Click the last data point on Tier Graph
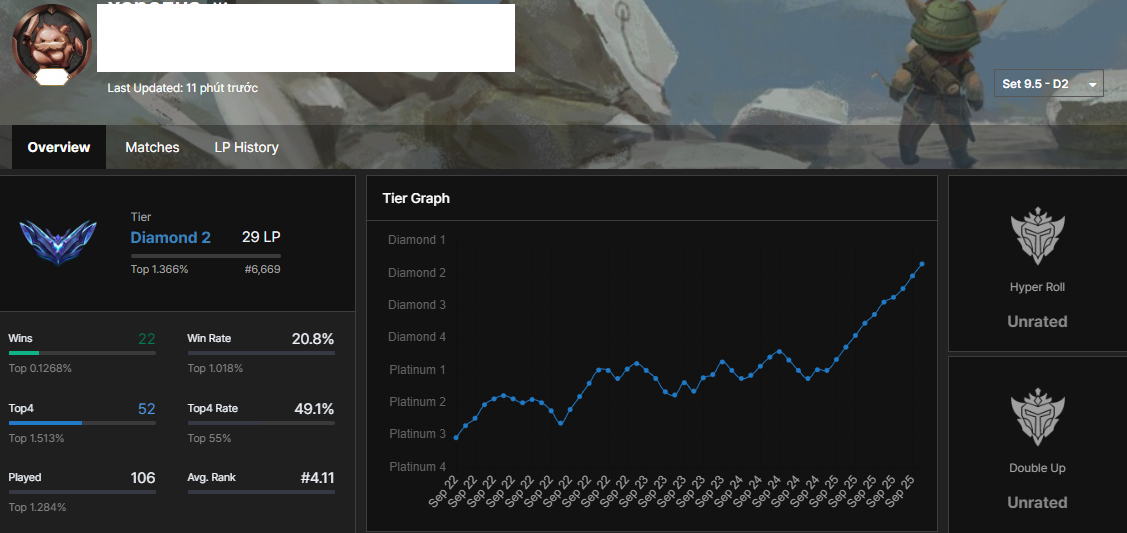The image size is (1127, 533). point(921,264)
